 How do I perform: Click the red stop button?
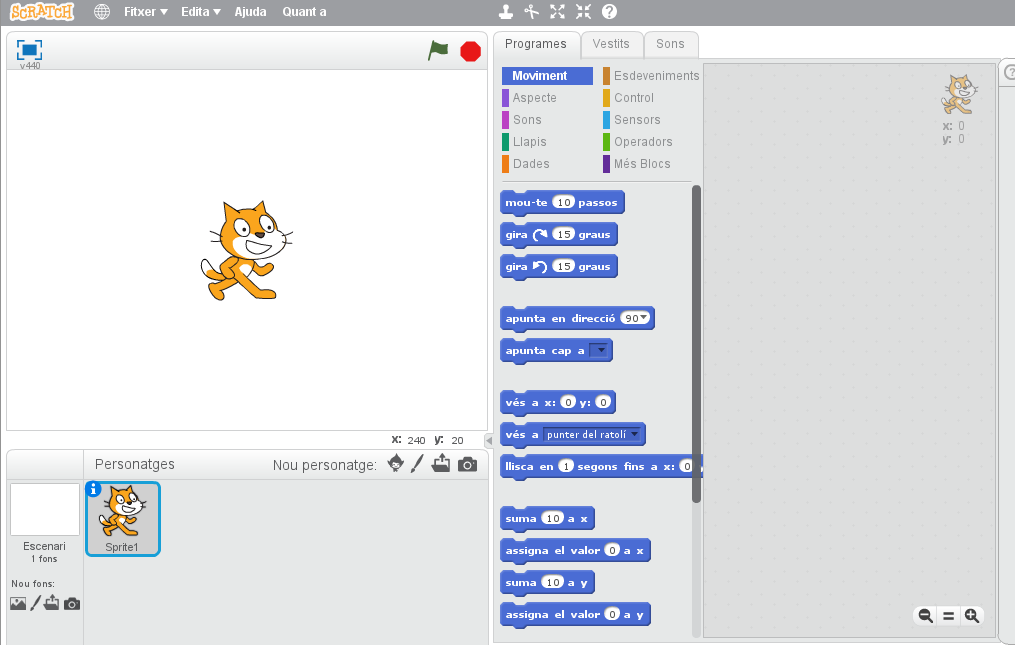(x=471, y=51)
